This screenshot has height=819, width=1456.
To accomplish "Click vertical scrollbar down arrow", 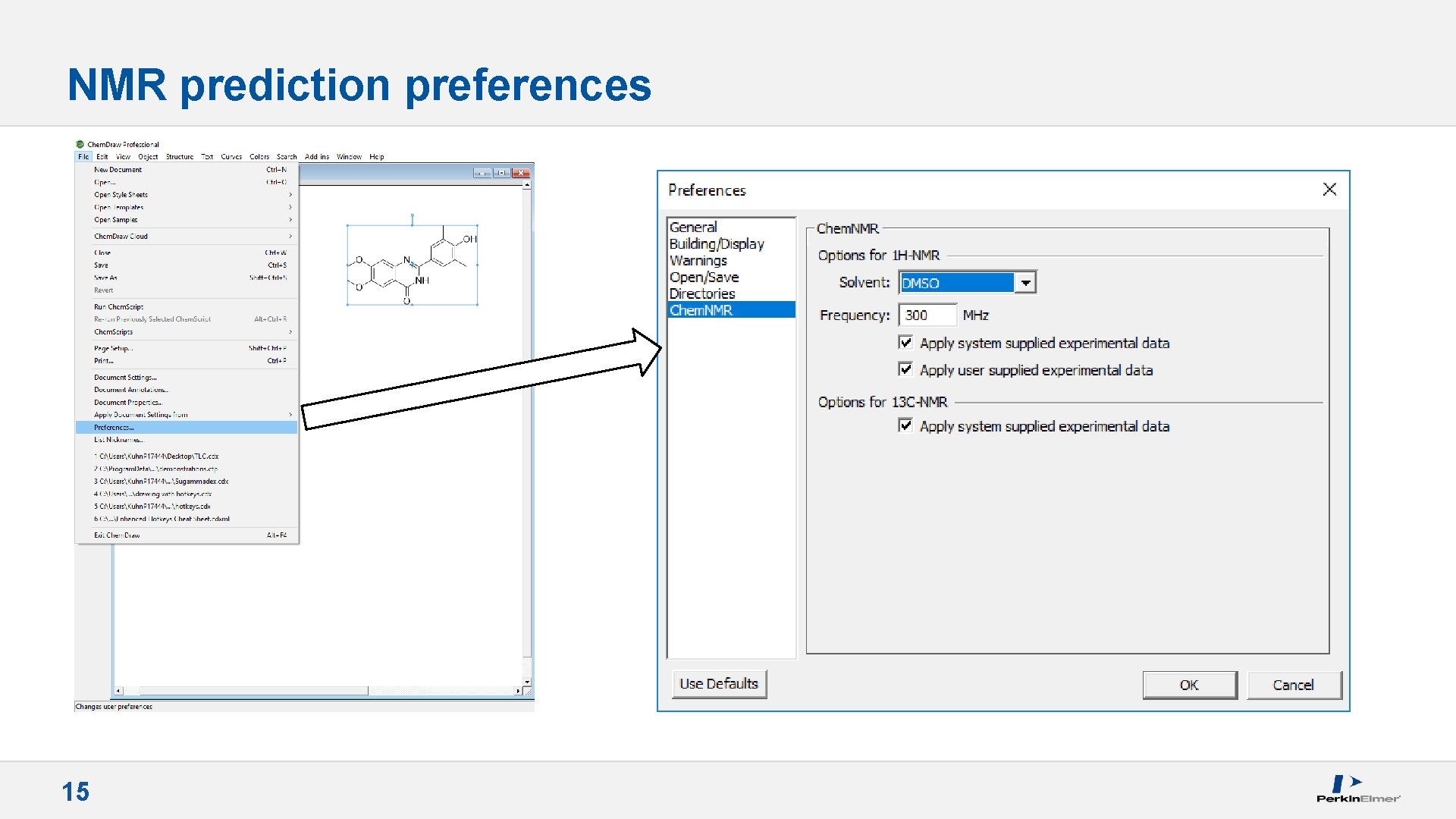I will pyautogui.click(x=527, y=682).
